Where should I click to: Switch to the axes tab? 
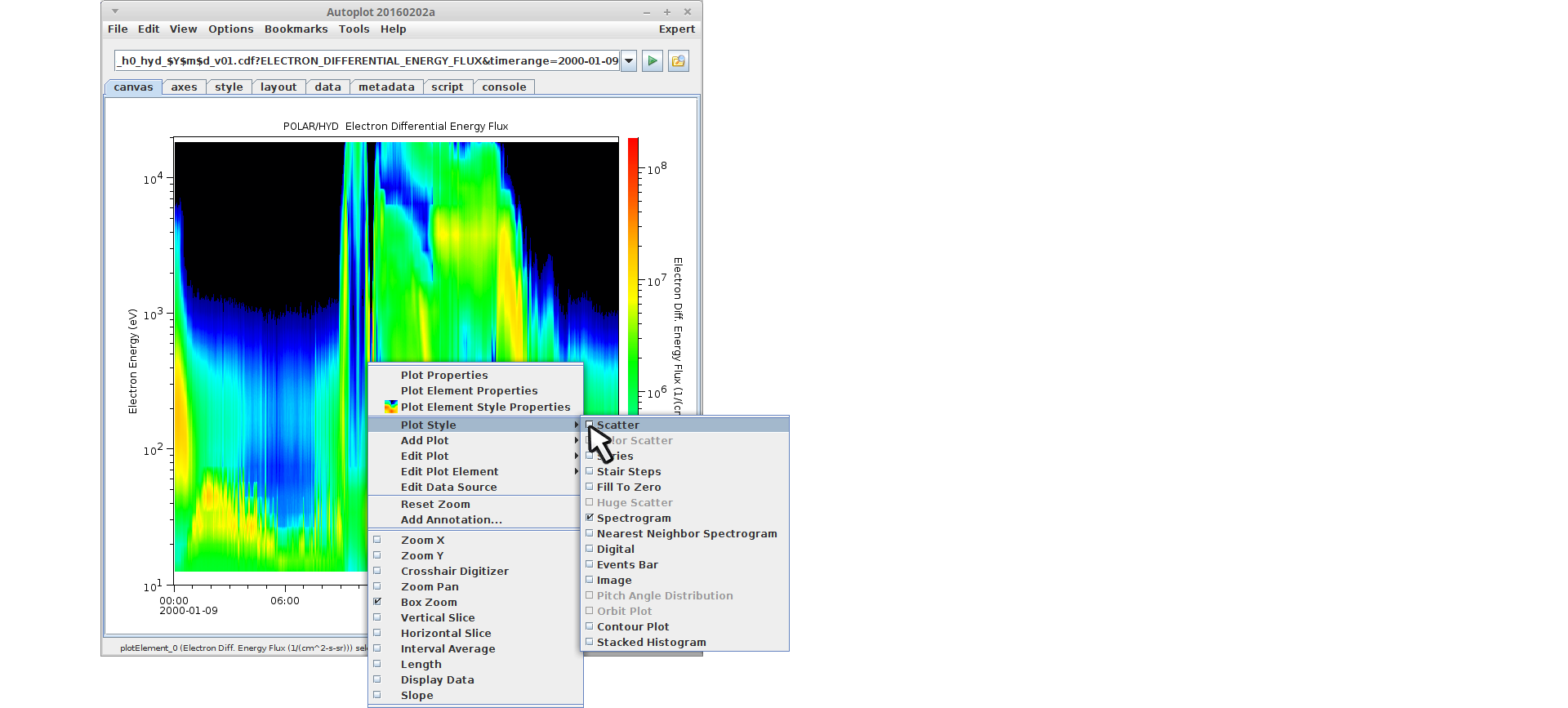click(x=184, y=87)
